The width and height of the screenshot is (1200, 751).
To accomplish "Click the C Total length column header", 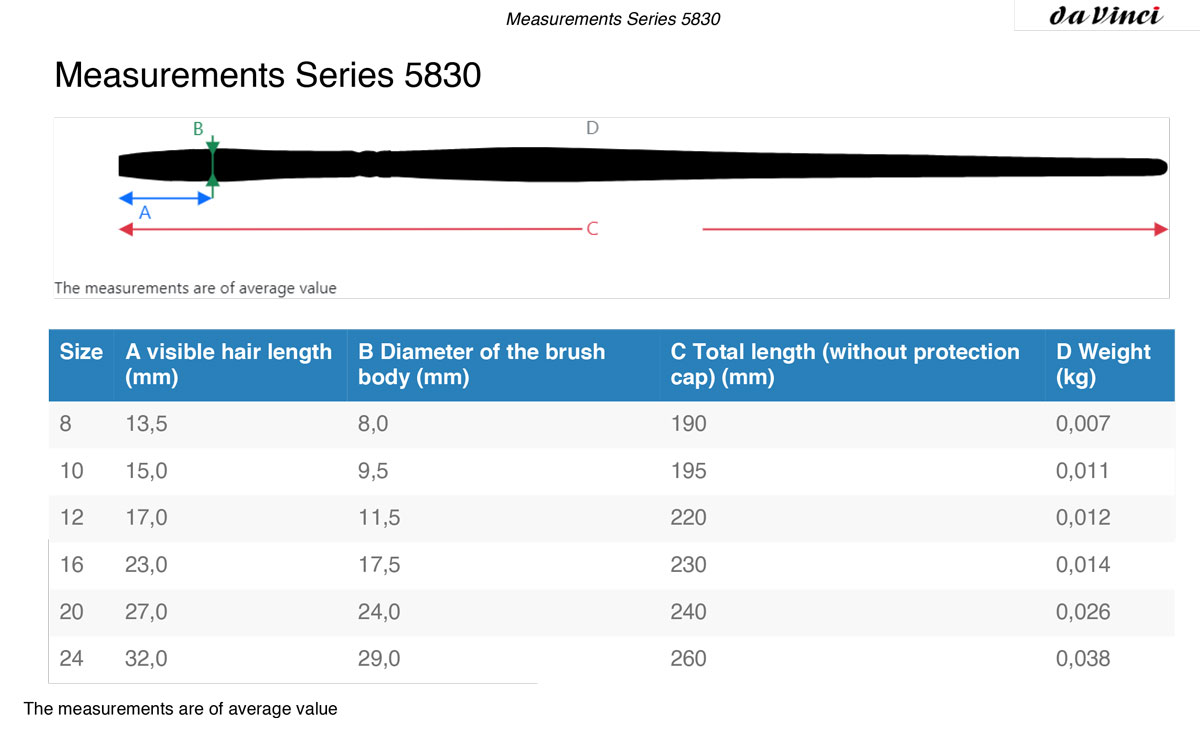I will (x=845, y=365).
